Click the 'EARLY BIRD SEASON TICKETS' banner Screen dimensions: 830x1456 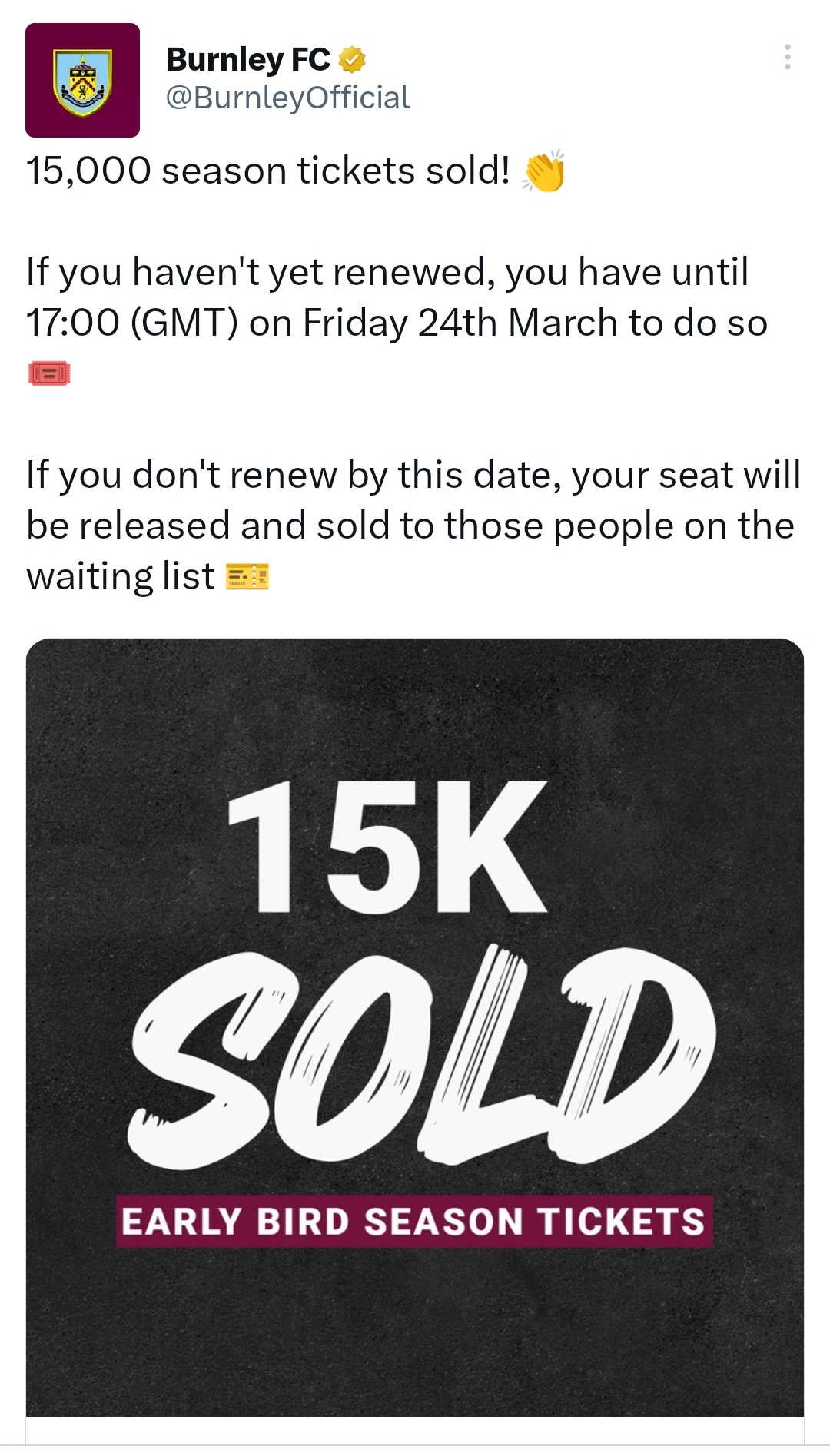[414, 1221]
